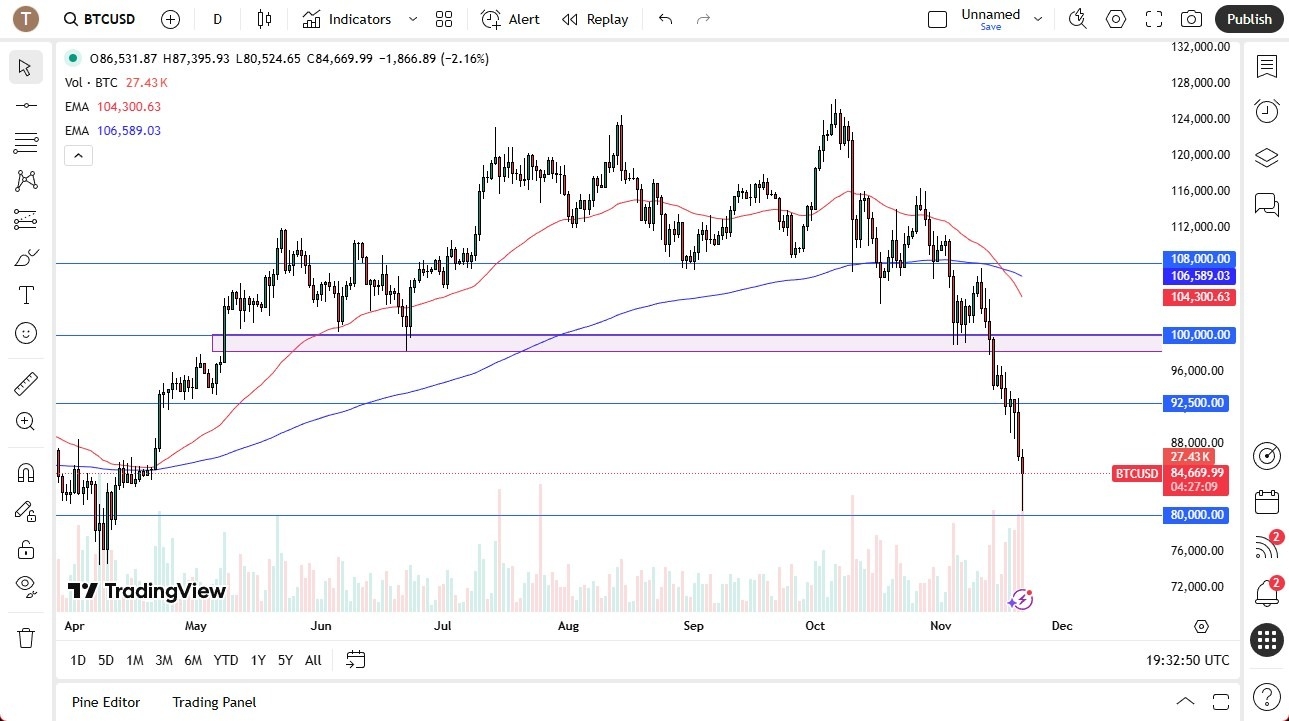
Task: Lock all drawings with the padlock icon
Action: tap(26, 549)
